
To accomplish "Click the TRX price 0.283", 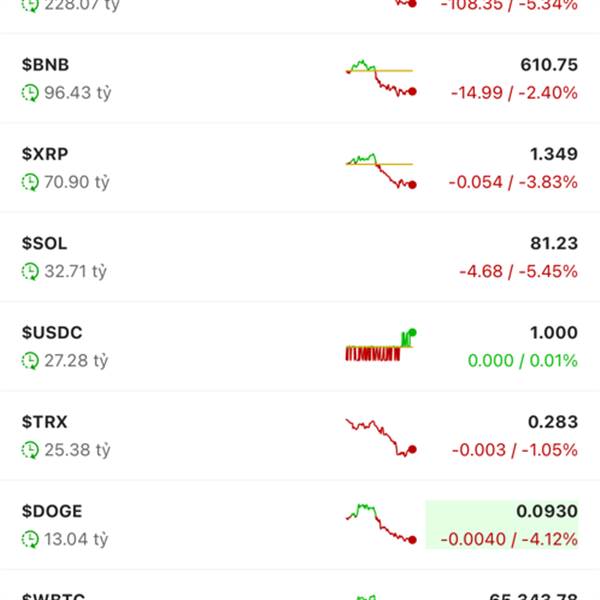I will (x=553, y=422).
